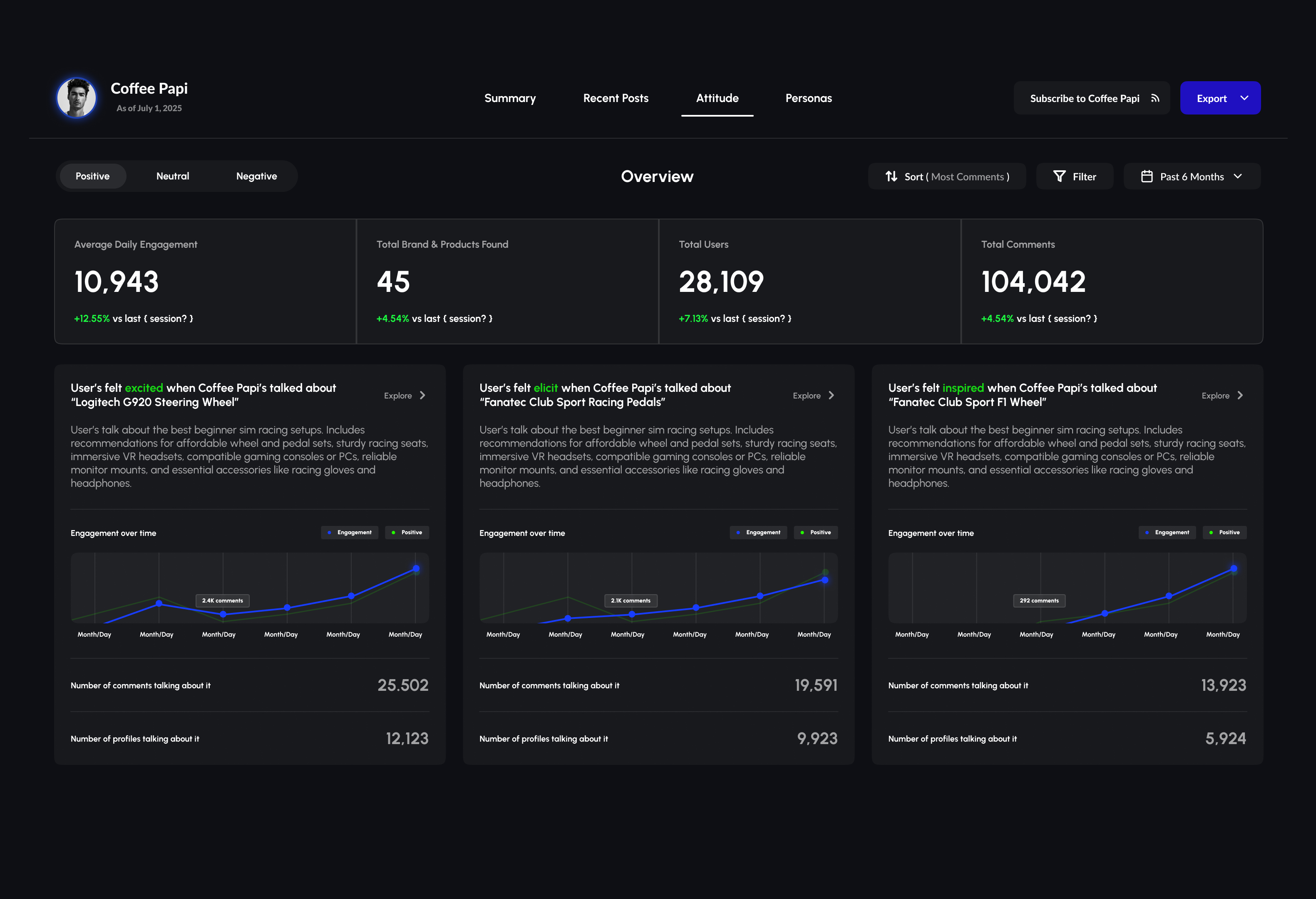Click the 2.4K comments chart tooltip
This screenshot has width=1316, height=899.
click(223, 600)
